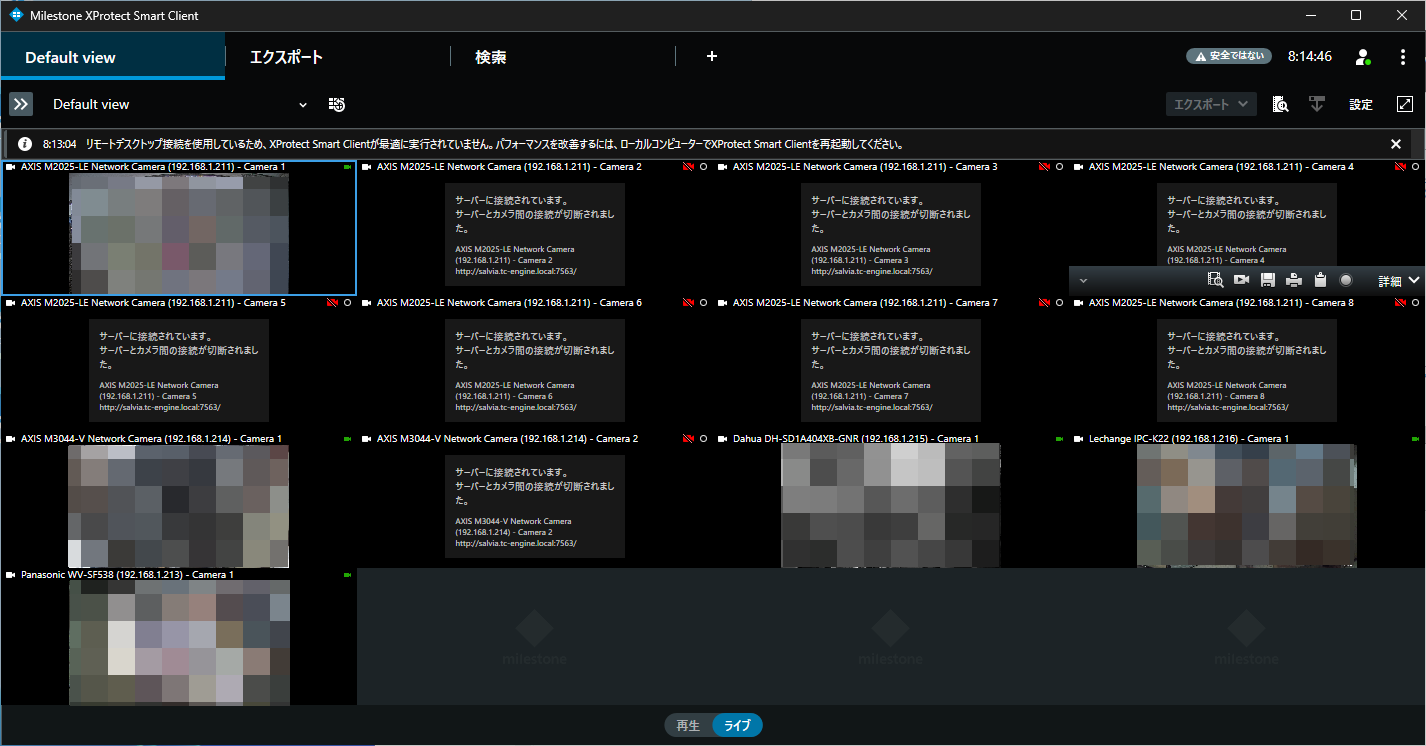
Task: Click the print icon in camera toolbar
Action: click(x=1294, y=280)
